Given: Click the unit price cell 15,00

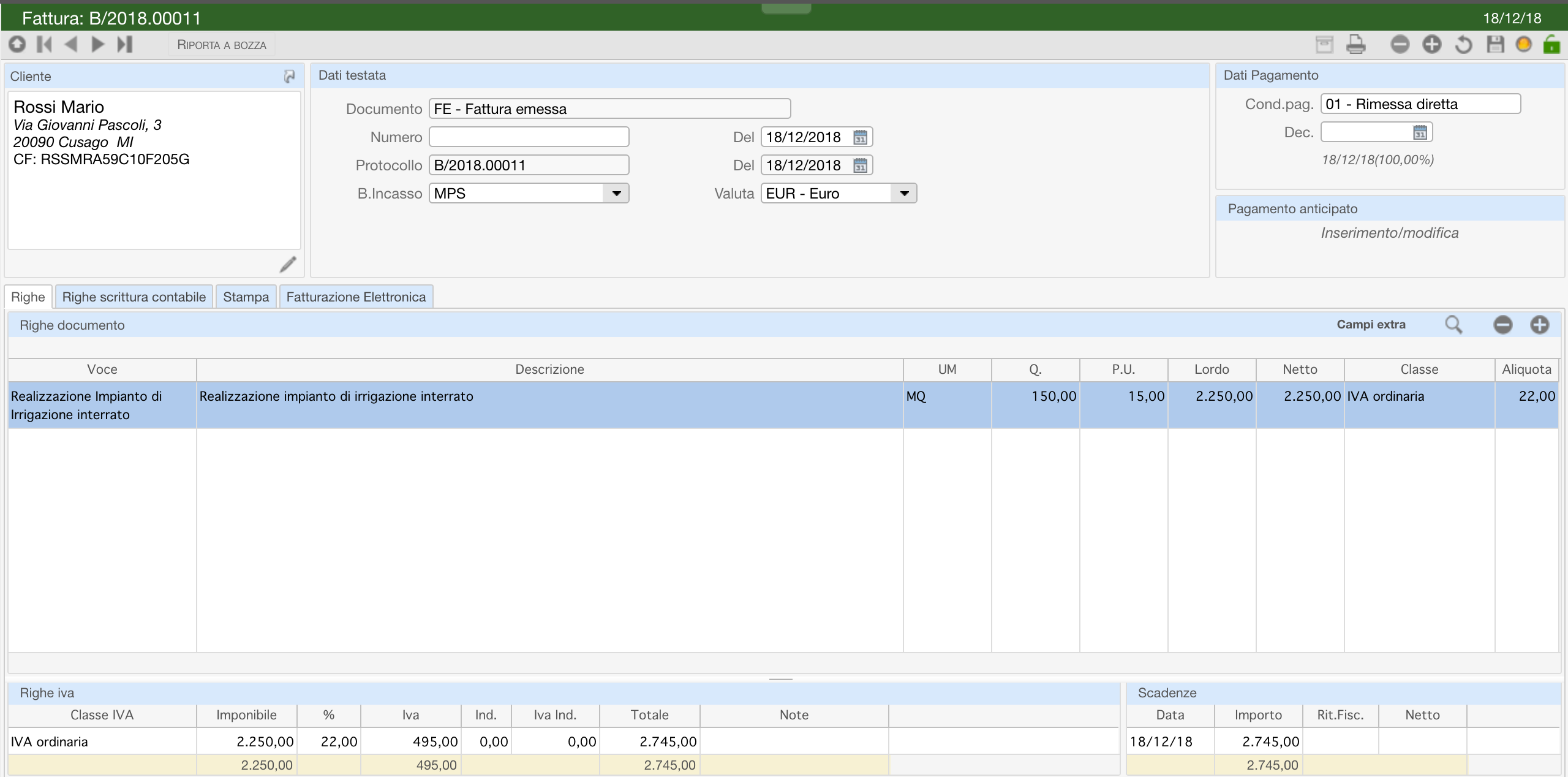Looking at the screenshot, I should click(1123, 405).
